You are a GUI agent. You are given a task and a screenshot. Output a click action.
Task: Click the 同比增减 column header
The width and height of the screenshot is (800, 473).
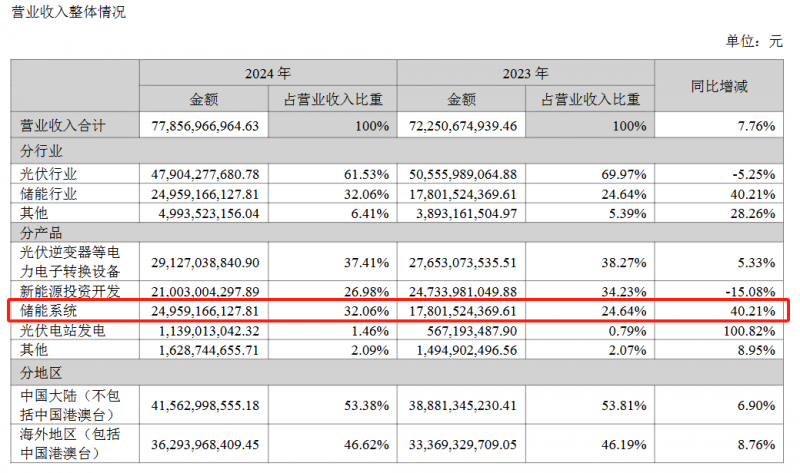click(719, 87)
